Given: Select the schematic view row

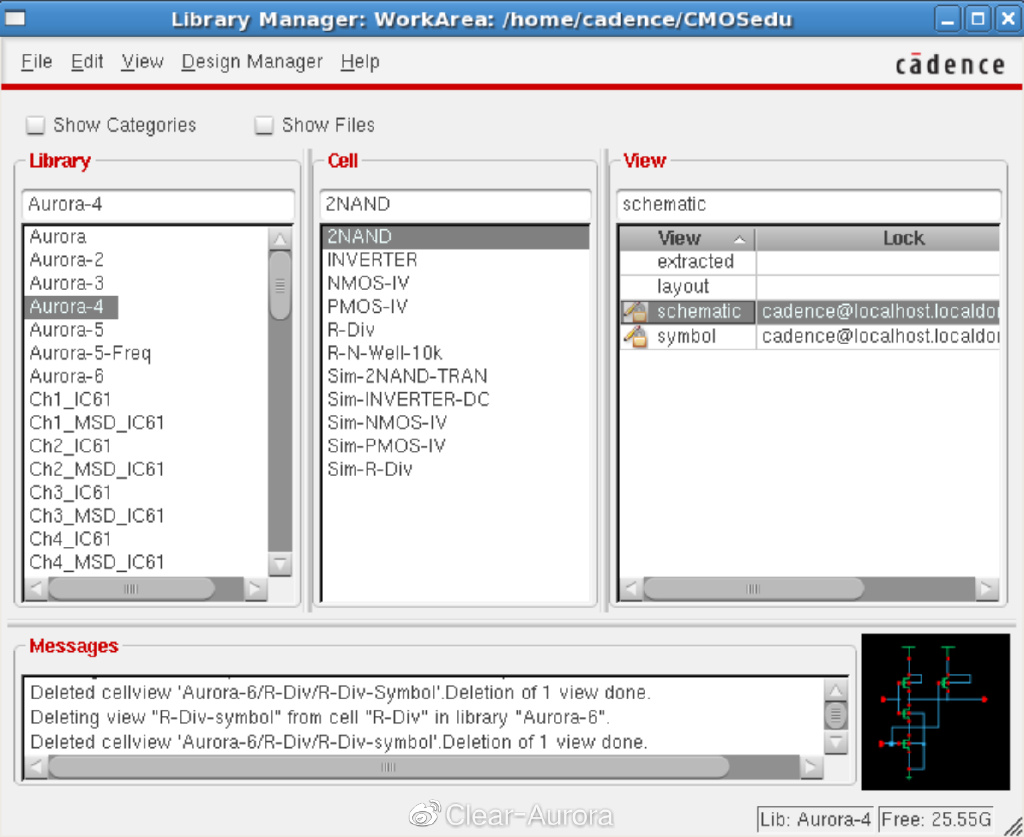Looking at the screenshot, I should point(809,311).
